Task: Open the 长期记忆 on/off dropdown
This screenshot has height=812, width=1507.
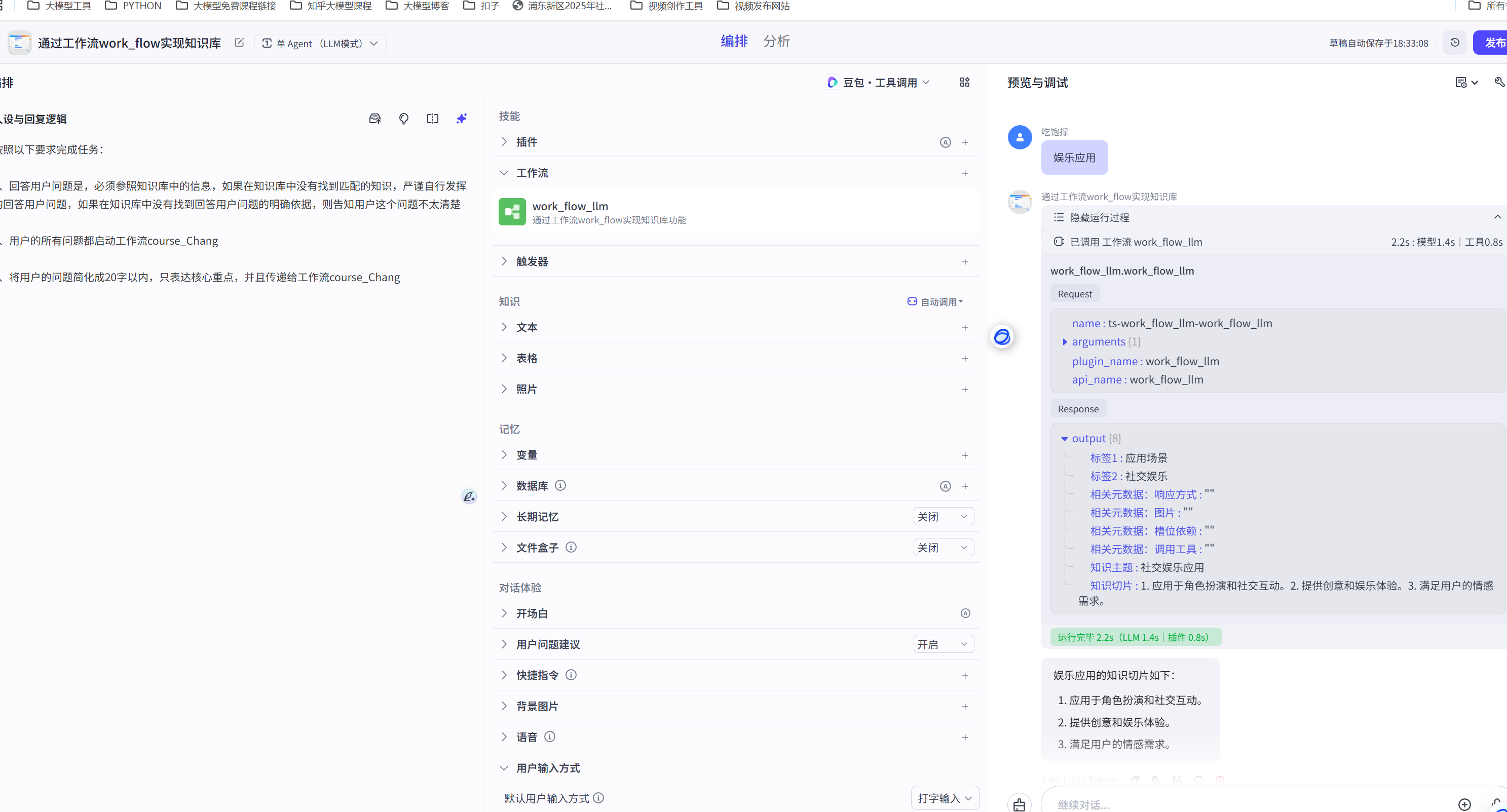Action: (x=943, y=517)
